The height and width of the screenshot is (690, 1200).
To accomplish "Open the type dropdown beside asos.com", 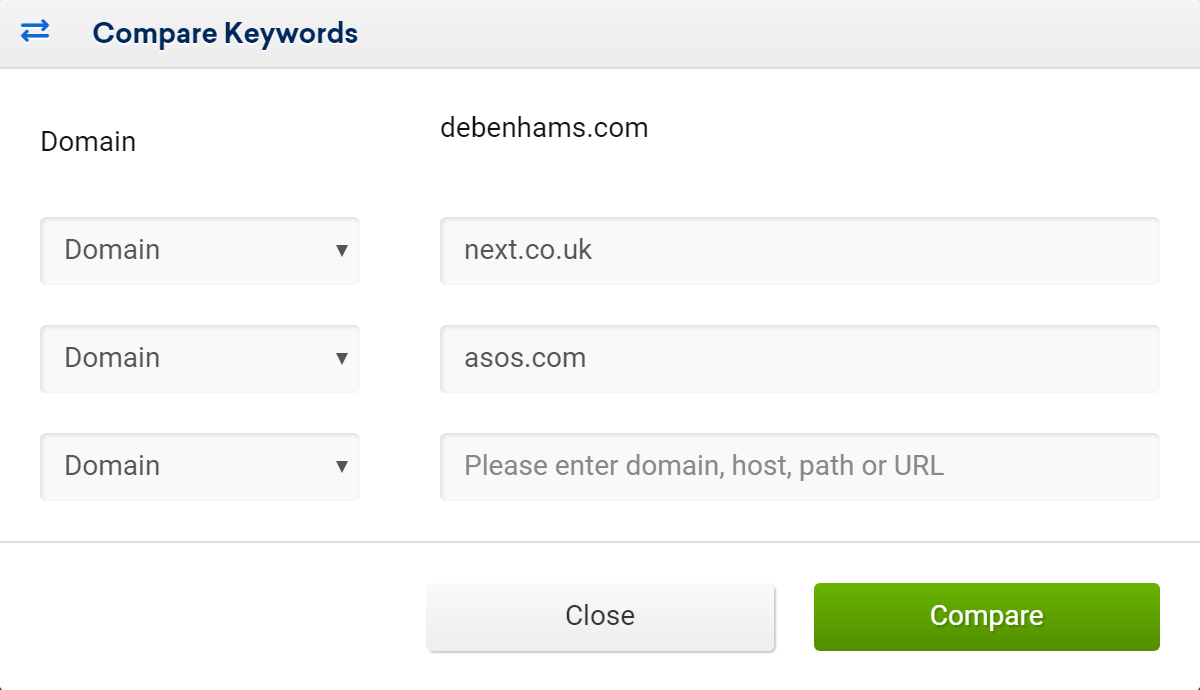I will tap(200, 358).
